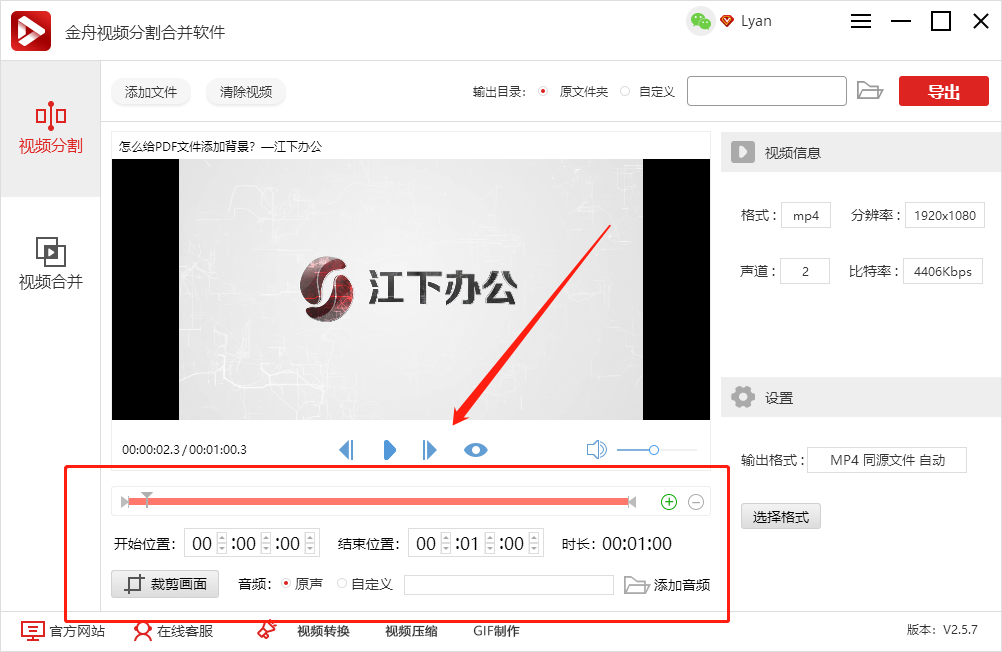Click the eye preview icon
The width and height of the screenshot is (1002, 652).
475,451
